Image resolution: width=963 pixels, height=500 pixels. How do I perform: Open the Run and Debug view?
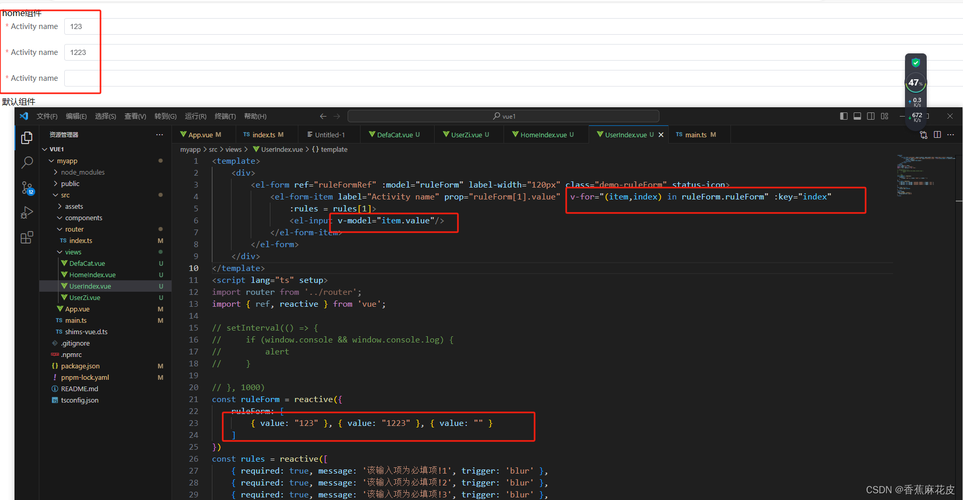coord(26,212)
